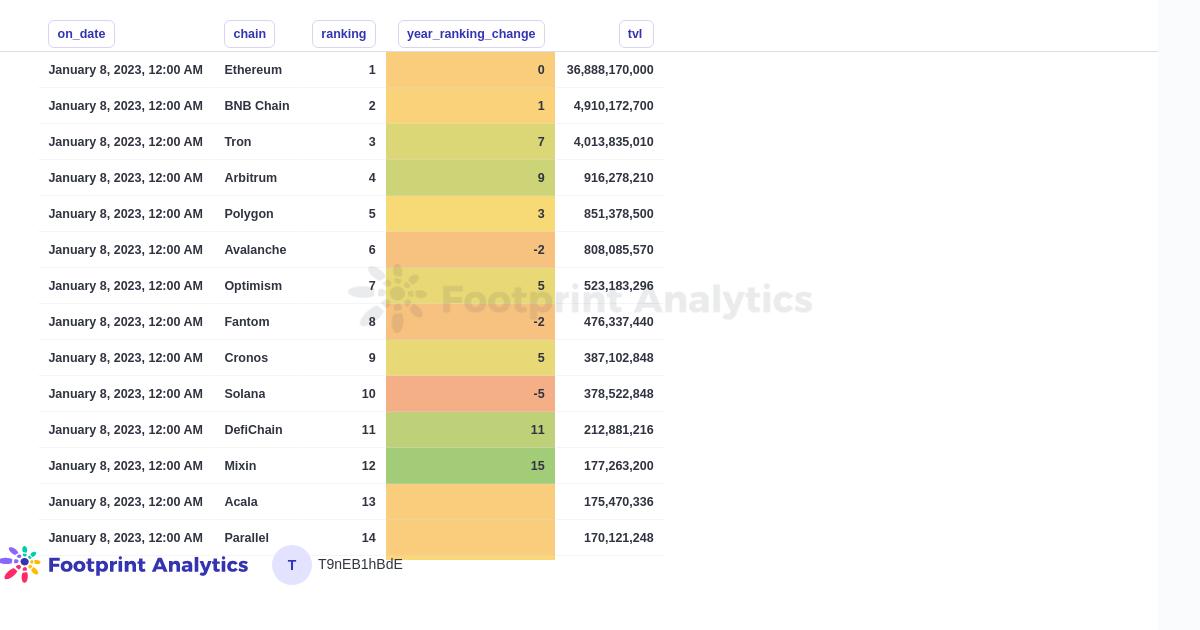Click the Footprint Analytics flower logo icon
Viewport: 1200px width, 630px height.
[x=20, y=565]
